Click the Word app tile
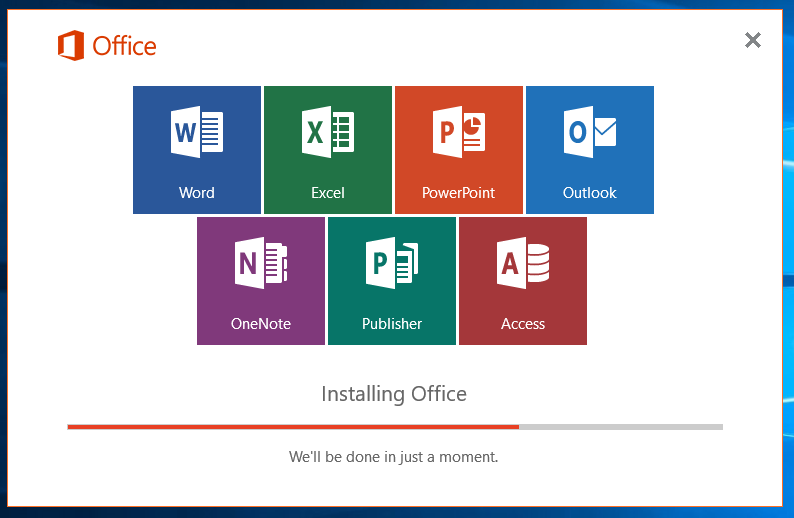The height and width of the screenshot is (518, 794). 196,150
